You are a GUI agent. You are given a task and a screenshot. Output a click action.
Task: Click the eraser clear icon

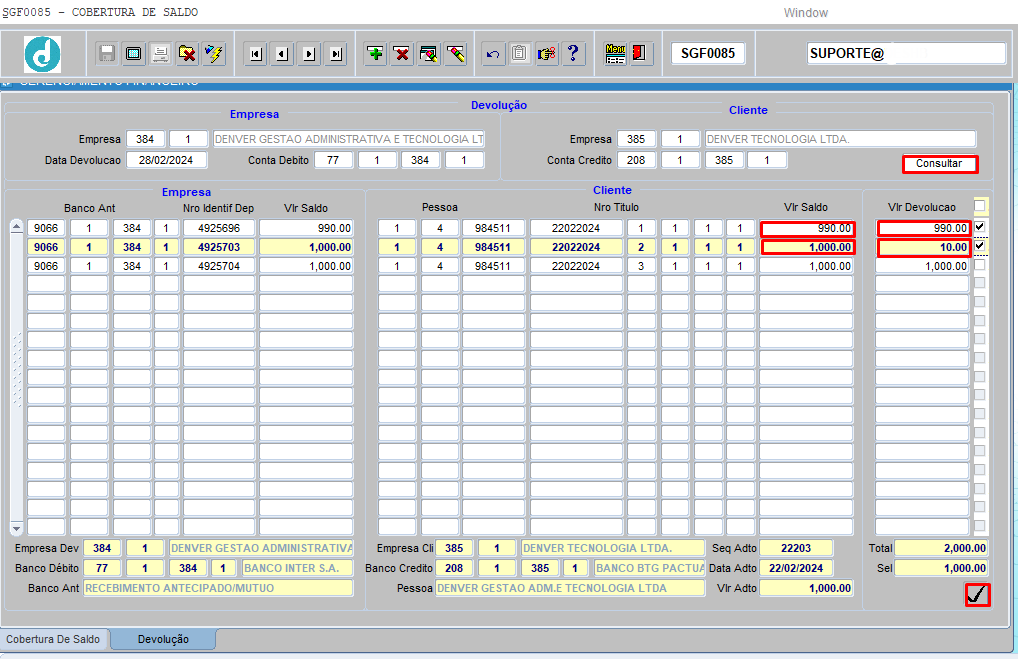coord(456,53)
